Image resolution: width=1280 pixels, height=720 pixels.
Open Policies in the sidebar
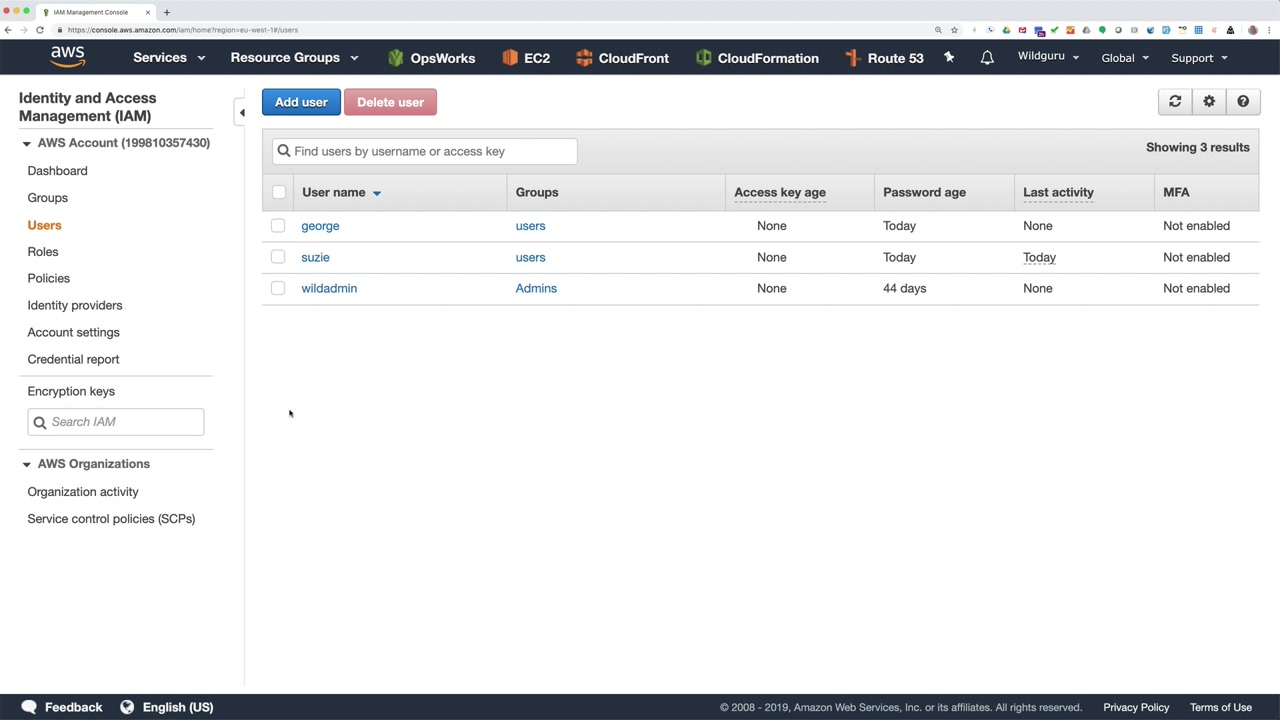pyautogui.click(x=48, y=278)
